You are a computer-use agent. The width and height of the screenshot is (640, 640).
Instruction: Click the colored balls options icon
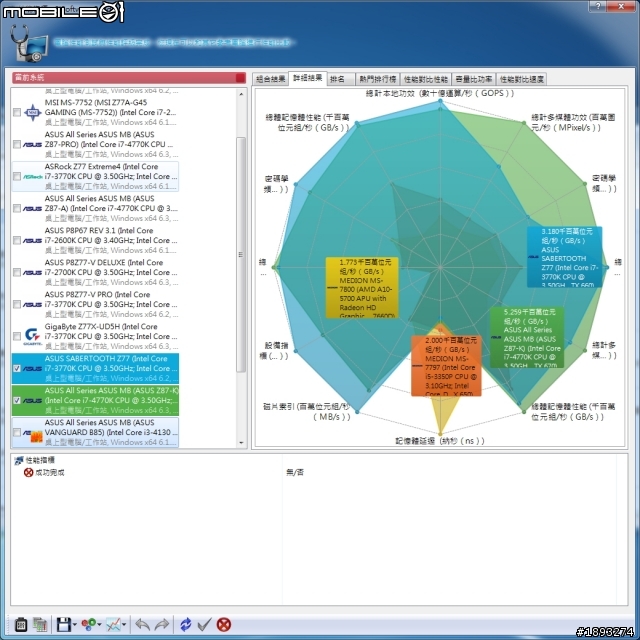coord(89,624)
